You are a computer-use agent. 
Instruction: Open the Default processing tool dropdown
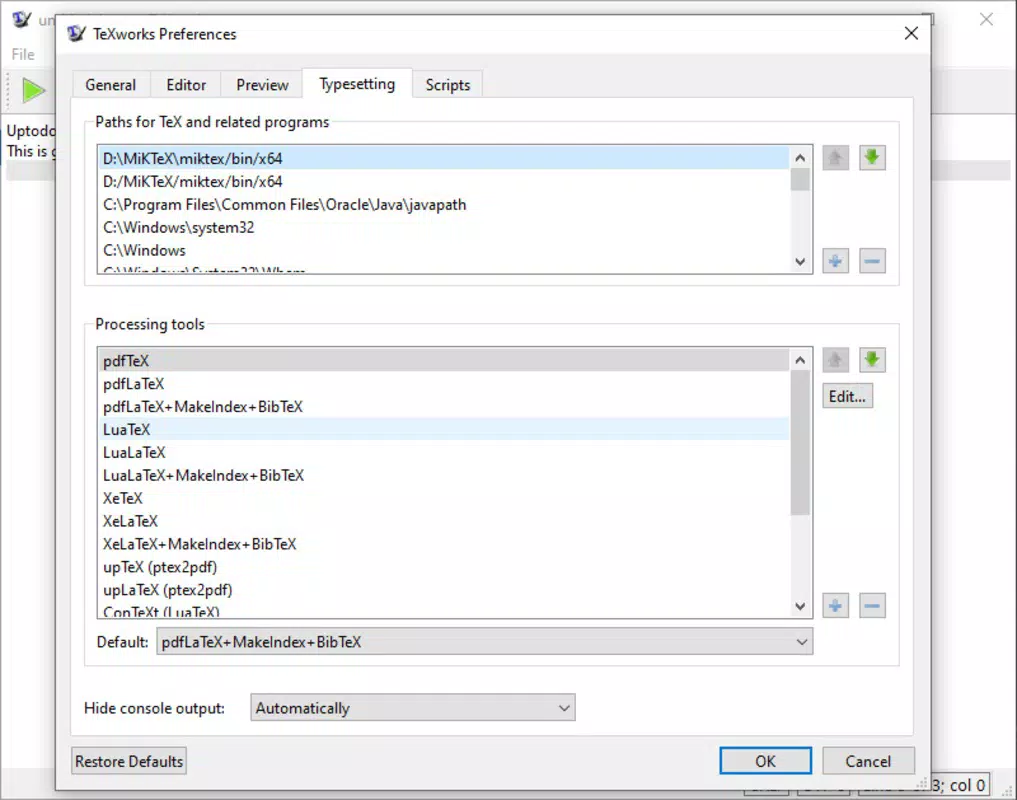tap(484, 642)
